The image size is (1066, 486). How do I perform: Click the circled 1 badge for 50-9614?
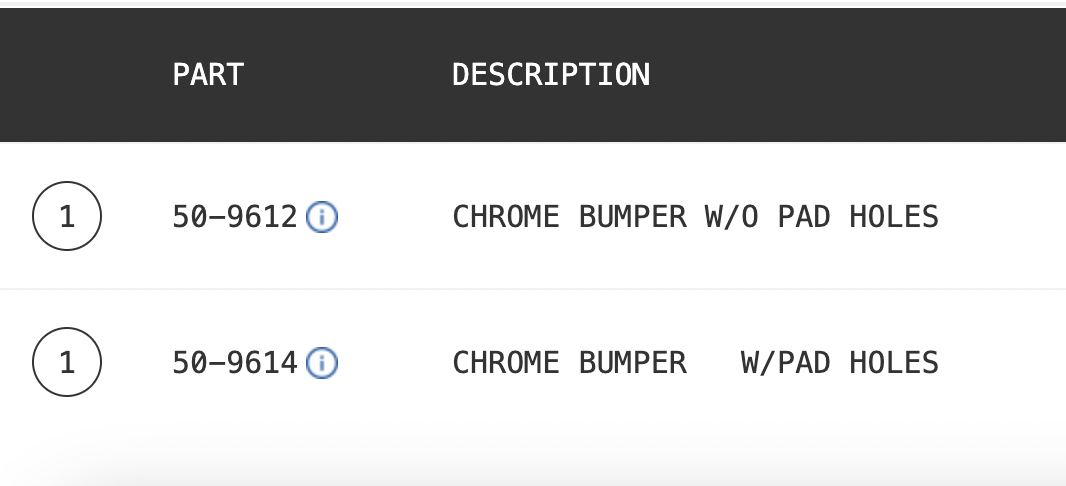coord(67,362)
